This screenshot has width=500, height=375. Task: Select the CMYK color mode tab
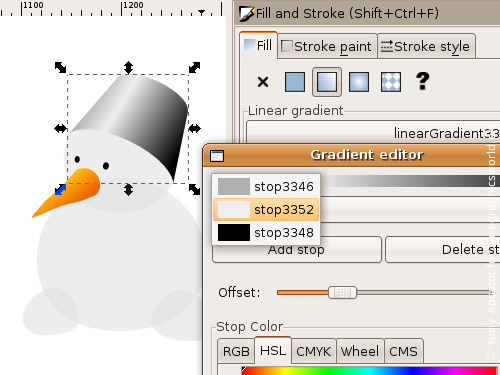point(313,351)
